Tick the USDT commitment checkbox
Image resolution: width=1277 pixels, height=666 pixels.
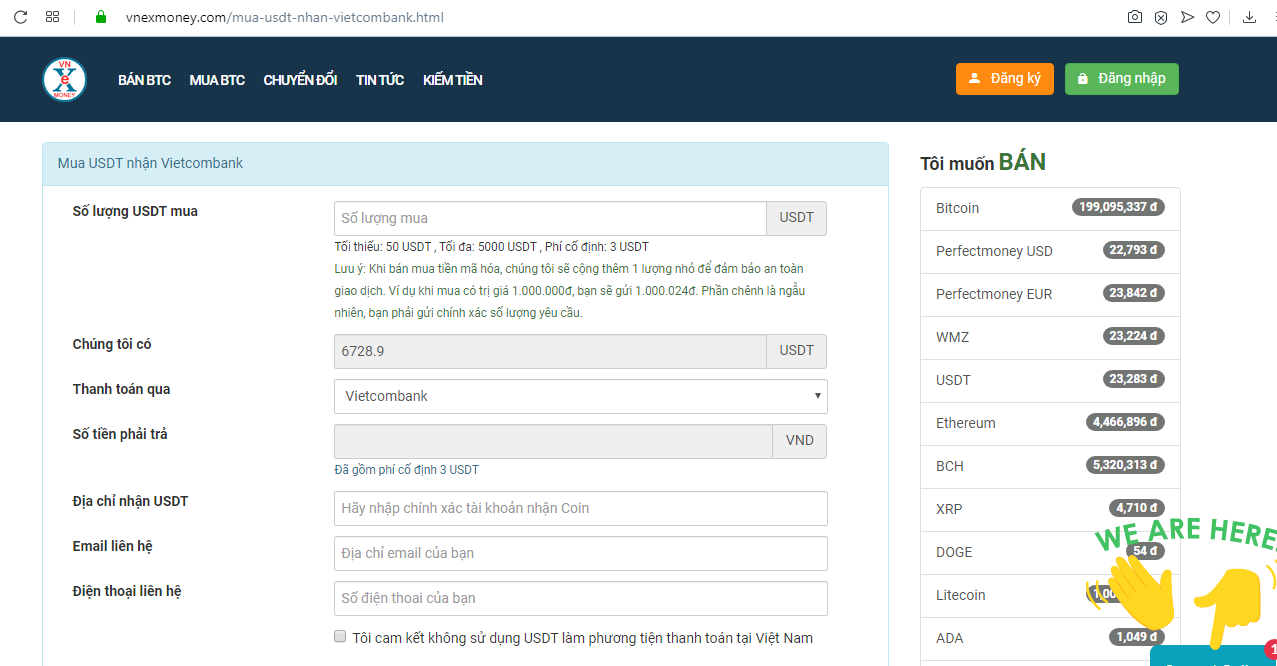click(340, 637)
